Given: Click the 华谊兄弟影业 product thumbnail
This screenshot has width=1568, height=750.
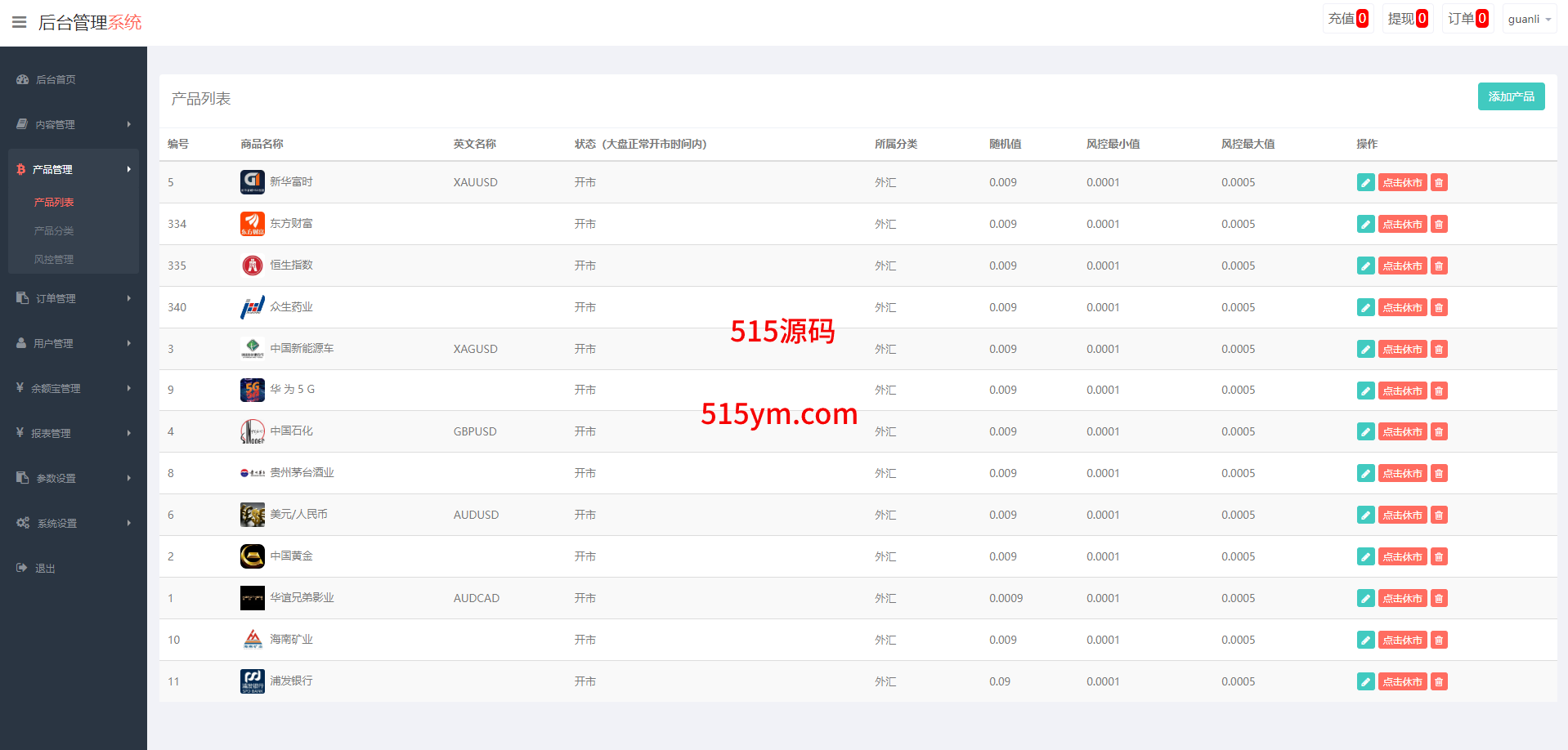Looking at the screenshot, I should (x=252, y=598).
